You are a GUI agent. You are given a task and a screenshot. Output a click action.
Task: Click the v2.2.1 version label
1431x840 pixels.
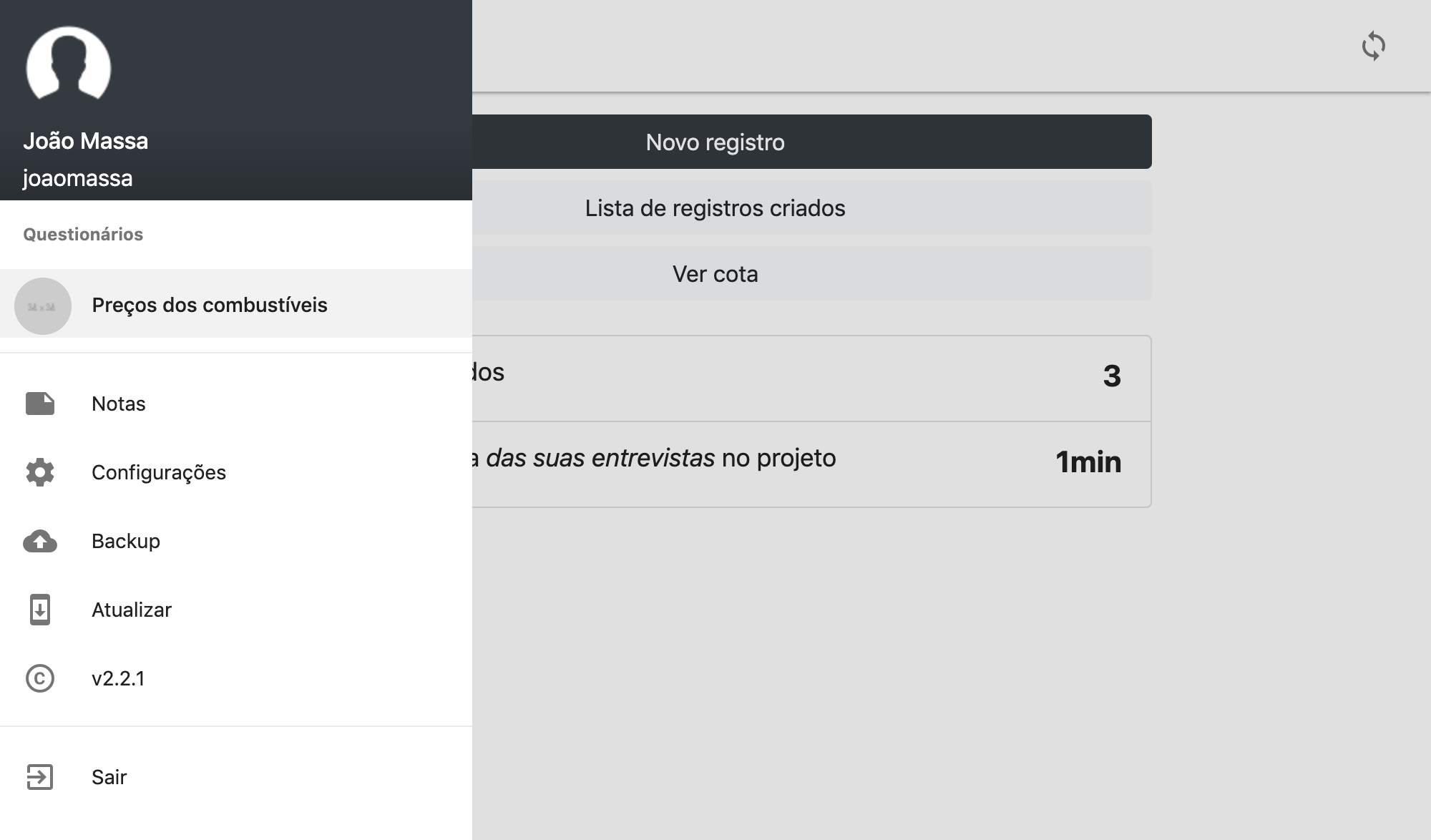[x=118, y=678]
